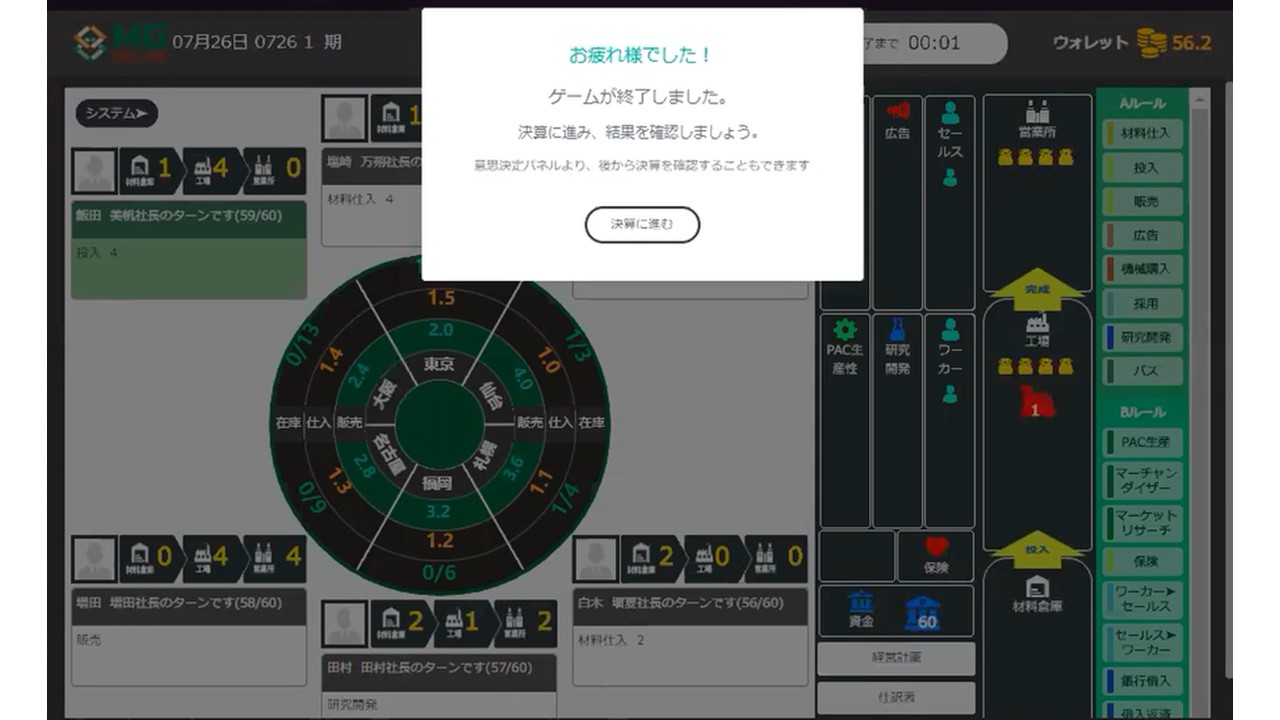Click the PAC生産性 gear icon
The width and height of the screenshot is (1280, 720).
click(845, 330)
